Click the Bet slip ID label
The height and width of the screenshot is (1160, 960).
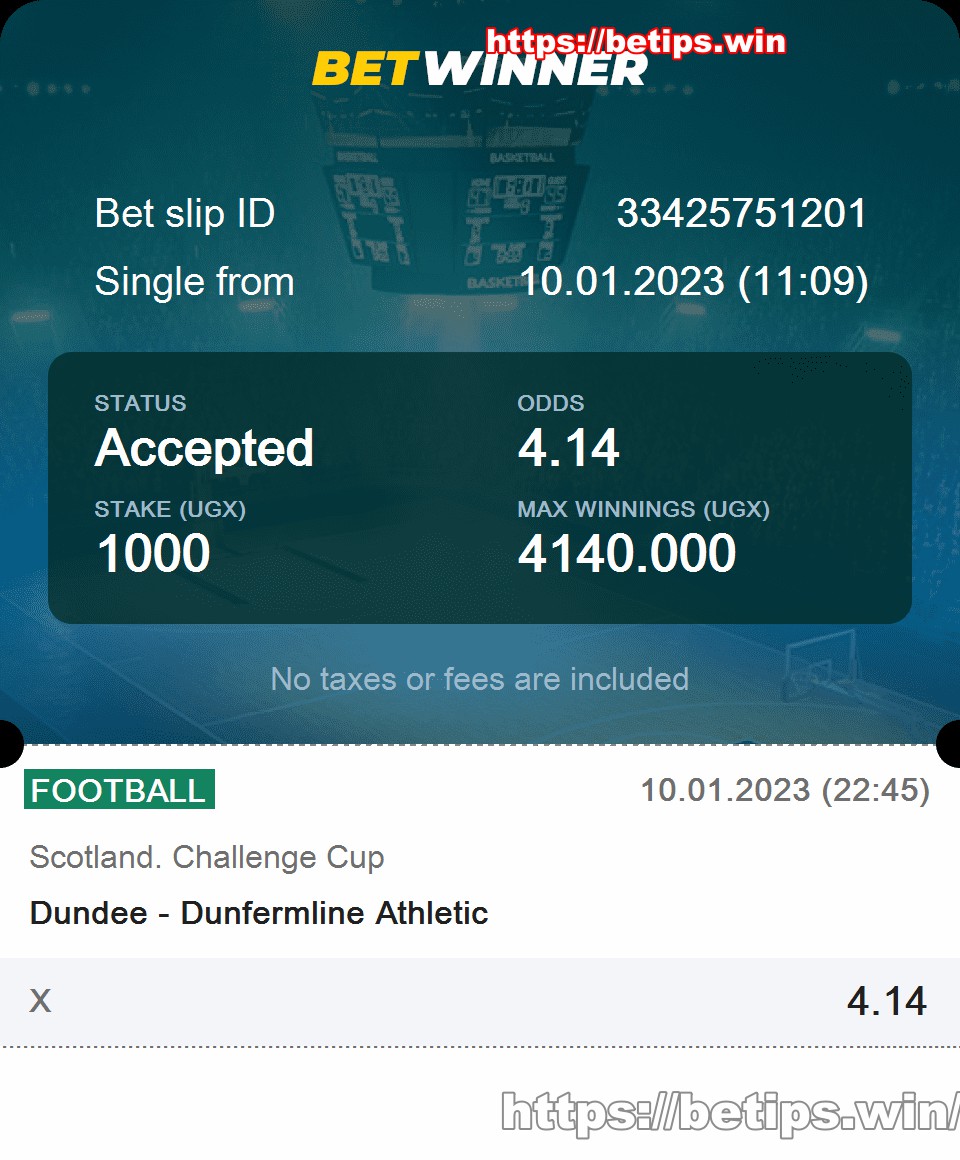[x=185, y=214]
